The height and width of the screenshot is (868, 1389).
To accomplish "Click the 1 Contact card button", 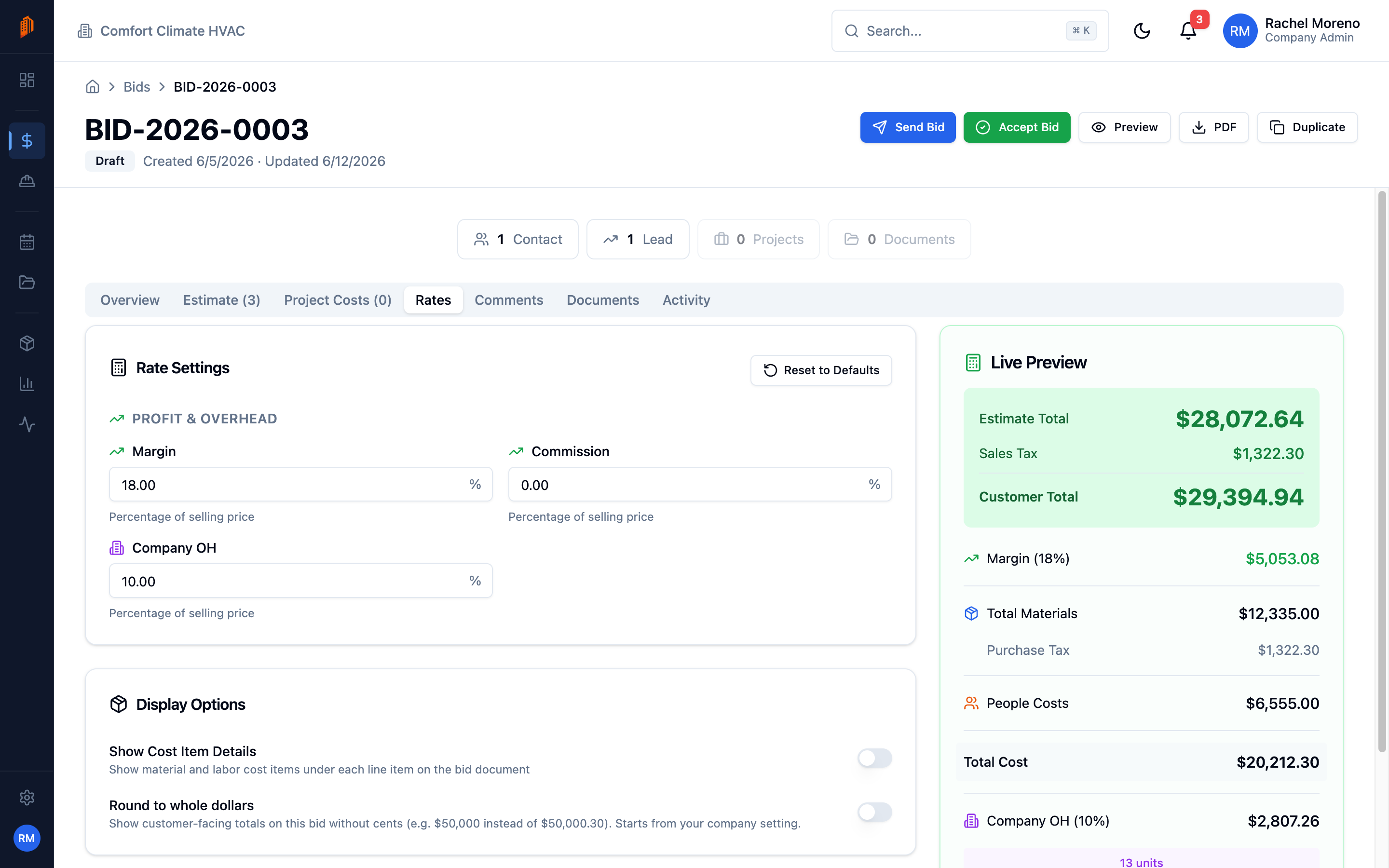I will click(517, 239).
